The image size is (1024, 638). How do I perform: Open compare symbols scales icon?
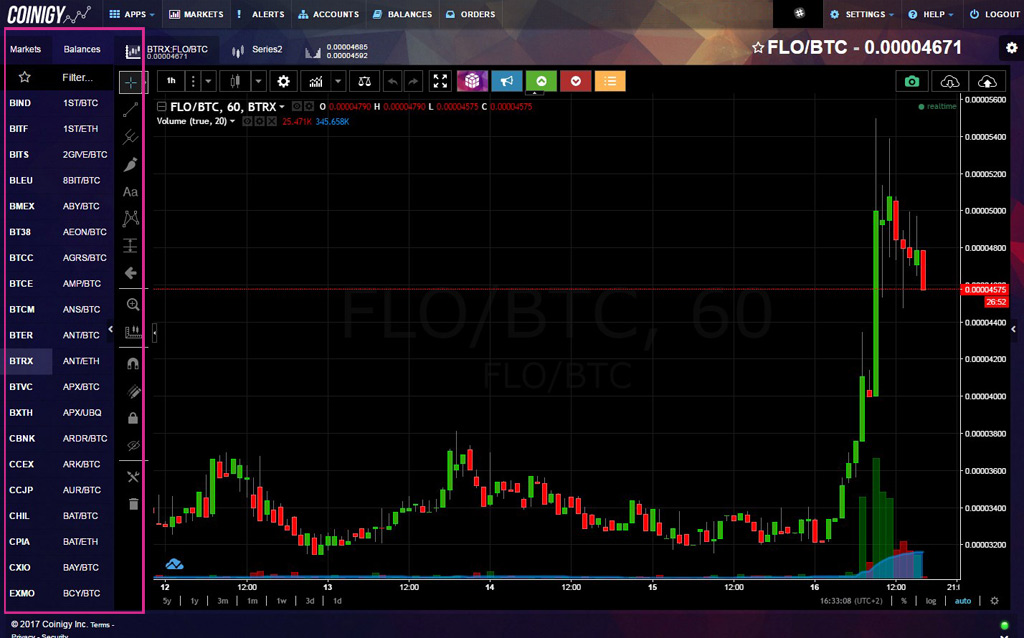(364, 81)
